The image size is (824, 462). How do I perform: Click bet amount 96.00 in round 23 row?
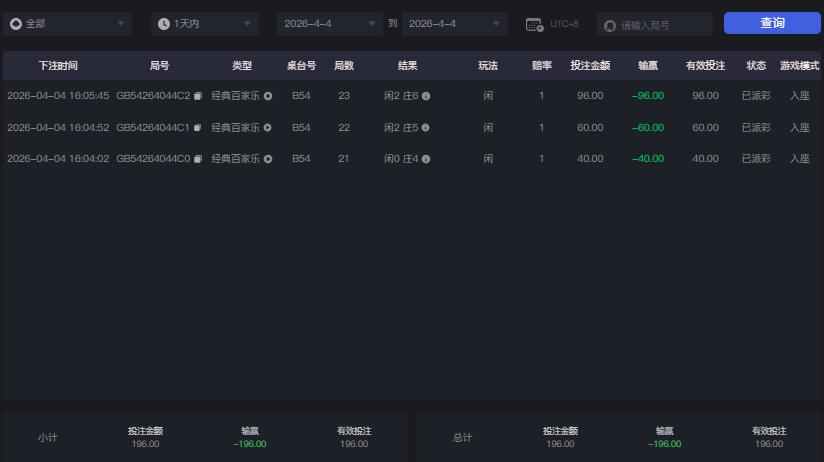[x=590, y=96]
